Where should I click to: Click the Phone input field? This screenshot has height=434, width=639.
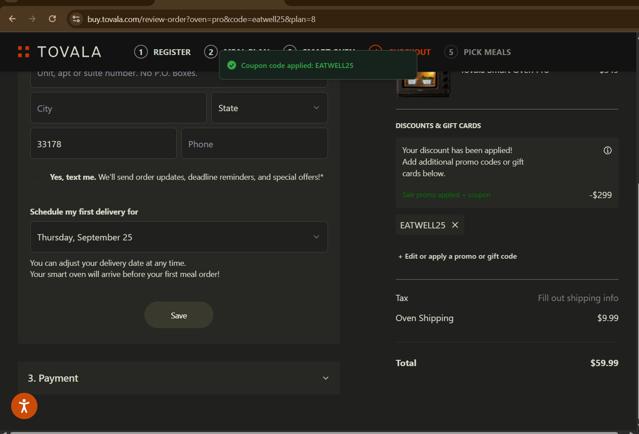pyautogui.click(x=254, y=144)
